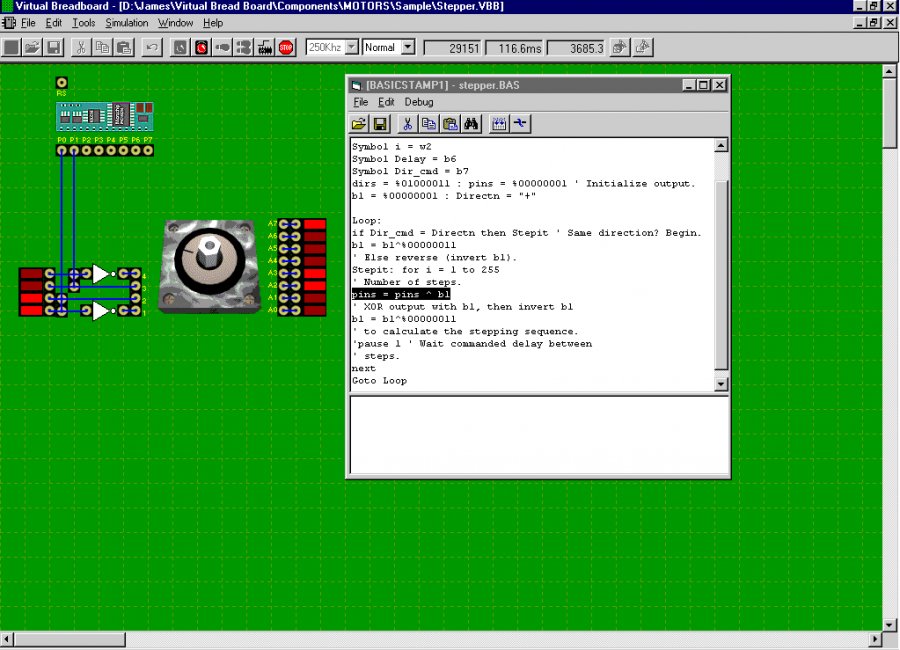This screenshot has width=900, height=650.
Task: Click the lower inverter gate triangle
Action: pos(100,311)
